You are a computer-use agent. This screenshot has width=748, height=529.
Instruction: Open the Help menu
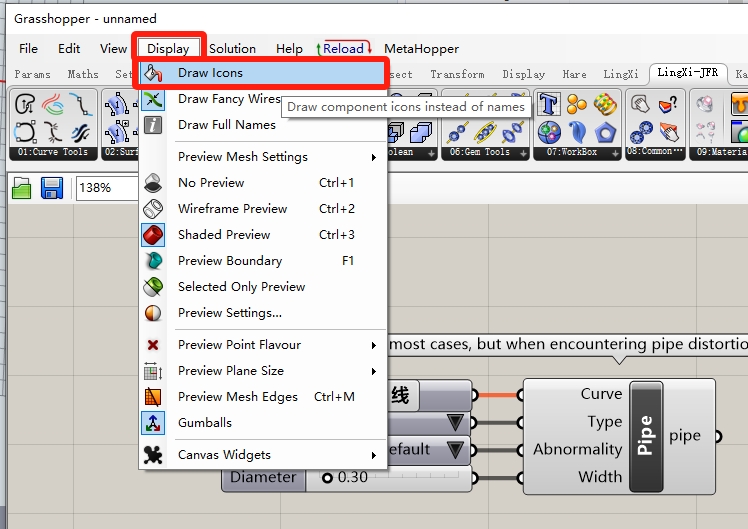click(289, 49)
